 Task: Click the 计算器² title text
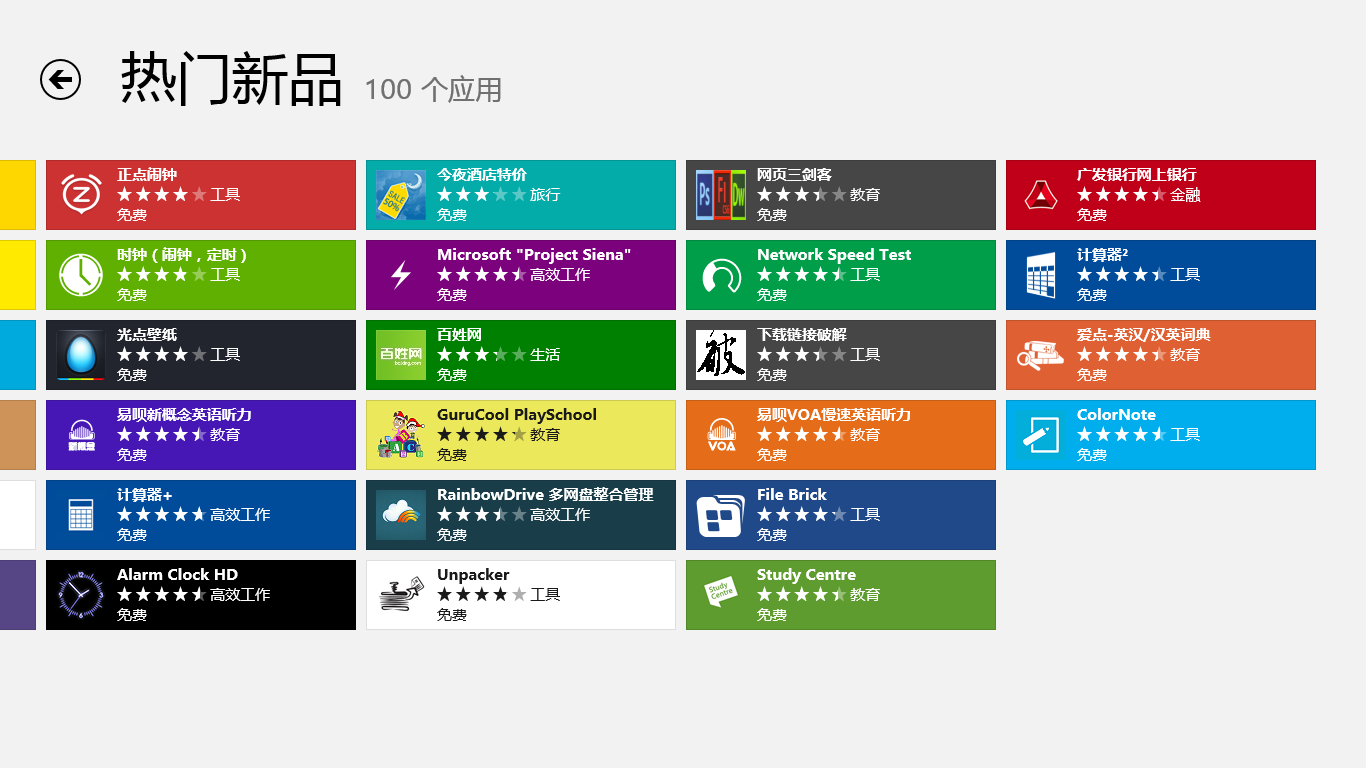(1103, 255)
